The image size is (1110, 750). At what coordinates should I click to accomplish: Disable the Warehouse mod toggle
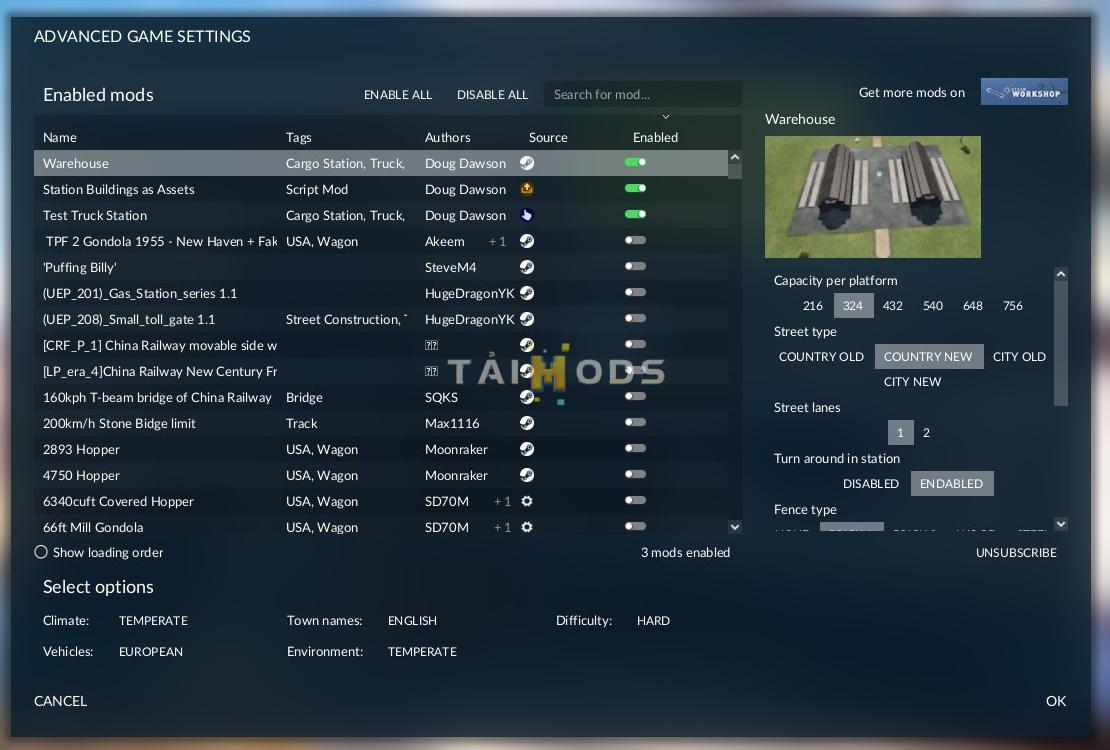click(635, 162)
